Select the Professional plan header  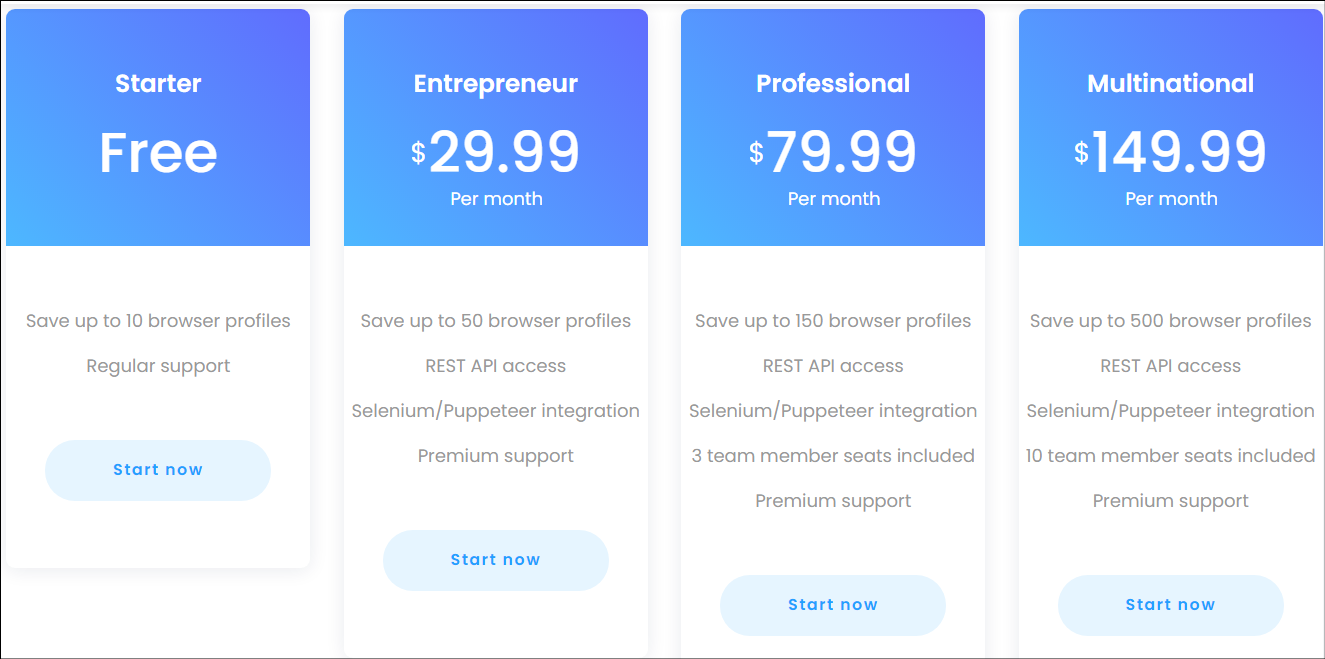[x=833, y=84]
